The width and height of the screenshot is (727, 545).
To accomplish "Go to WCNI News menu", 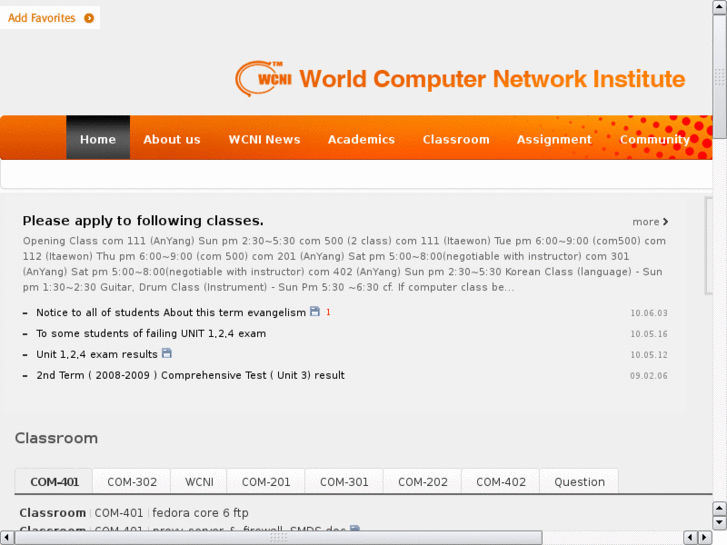I will [x=264, y=140].
